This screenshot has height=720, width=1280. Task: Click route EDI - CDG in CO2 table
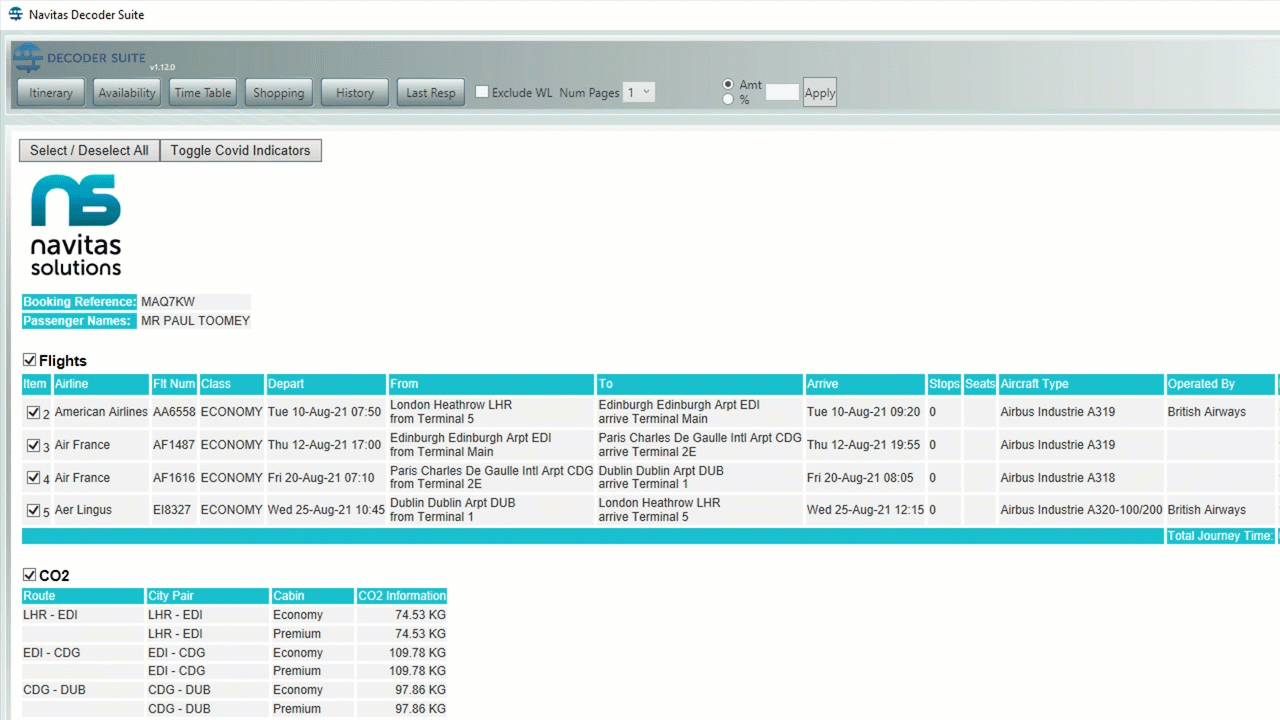coord(51,653)
